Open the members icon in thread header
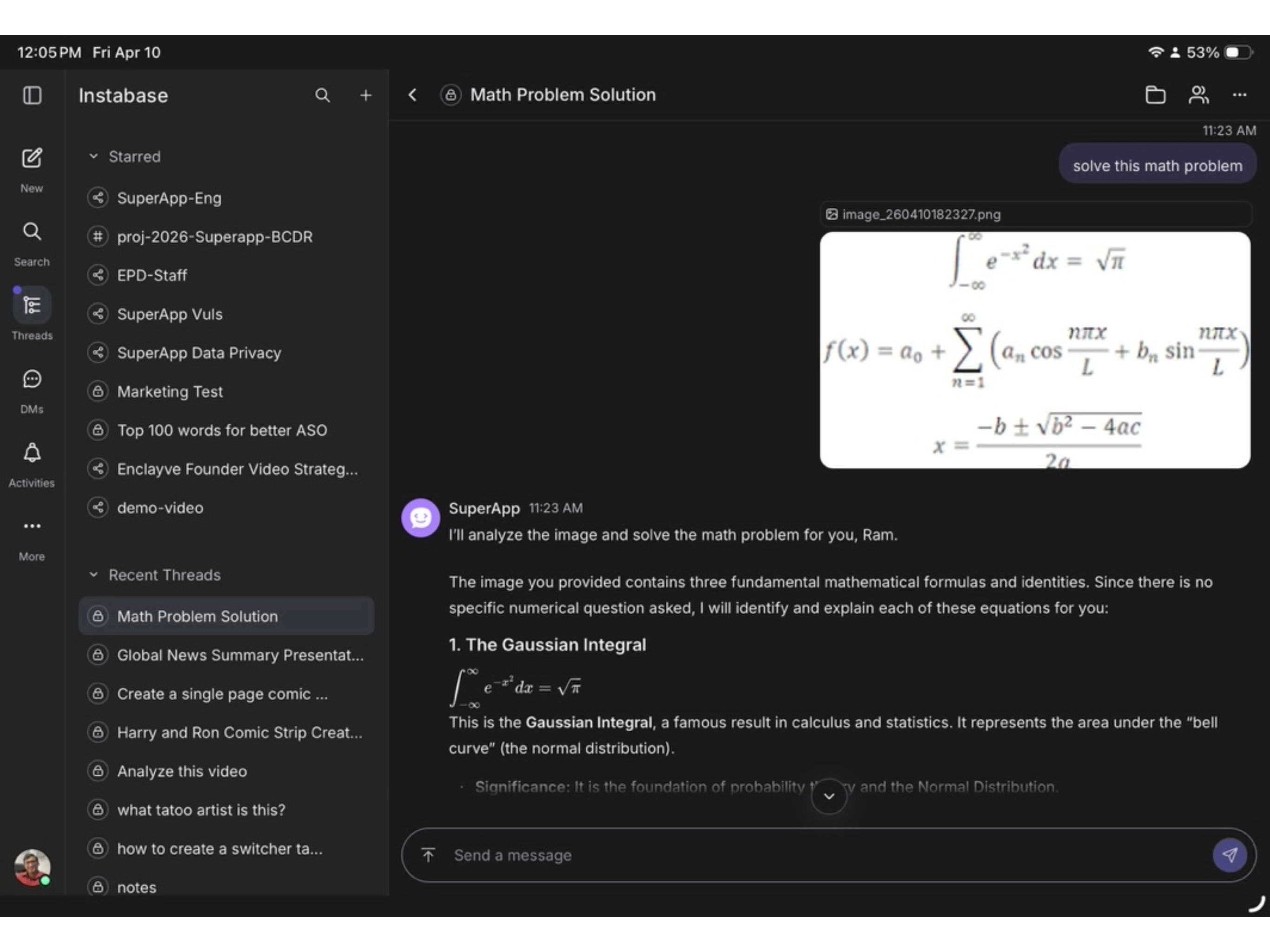 click(x=1198, y=95)
